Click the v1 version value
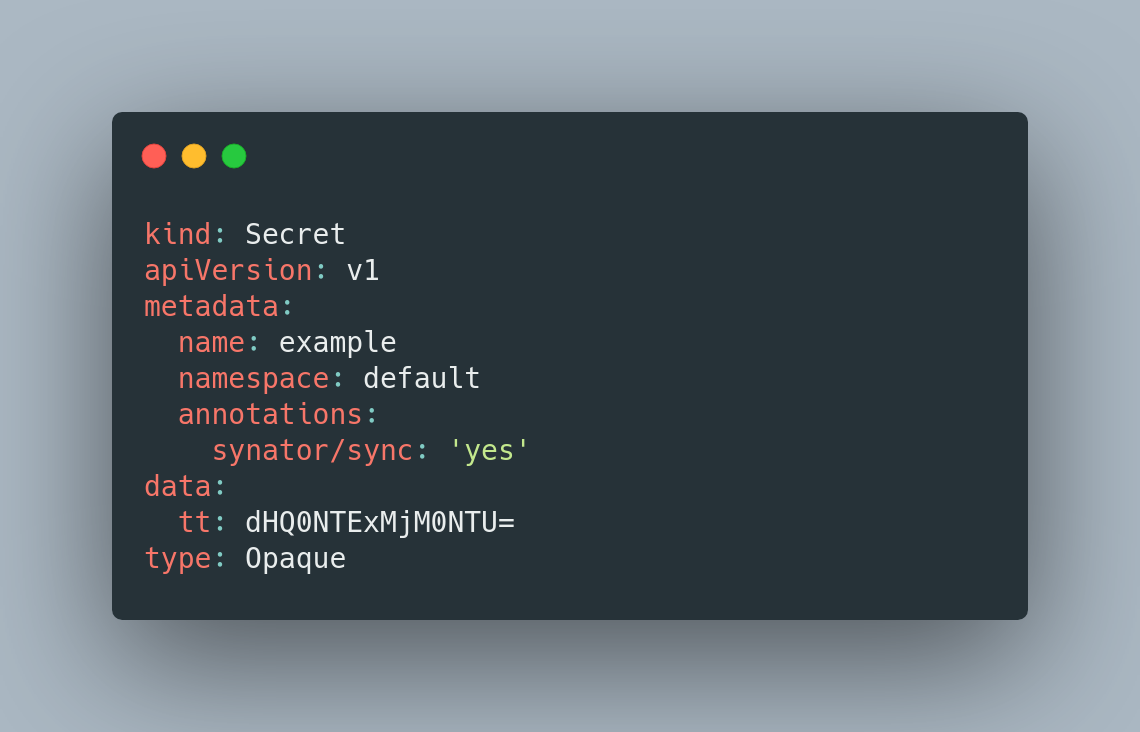The height and width of the screenshot is (732, 1140). pos(363,270)
